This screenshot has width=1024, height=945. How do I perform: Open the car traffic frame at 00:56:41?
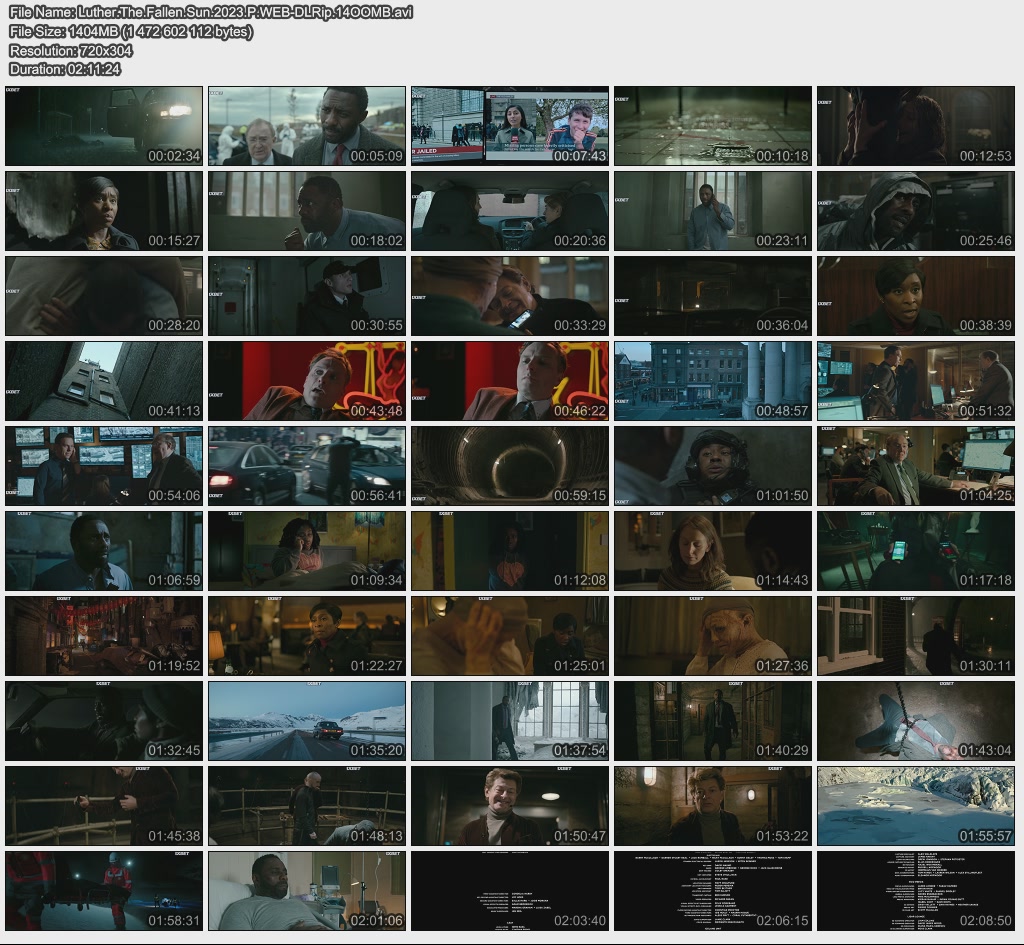click(307, 466)
